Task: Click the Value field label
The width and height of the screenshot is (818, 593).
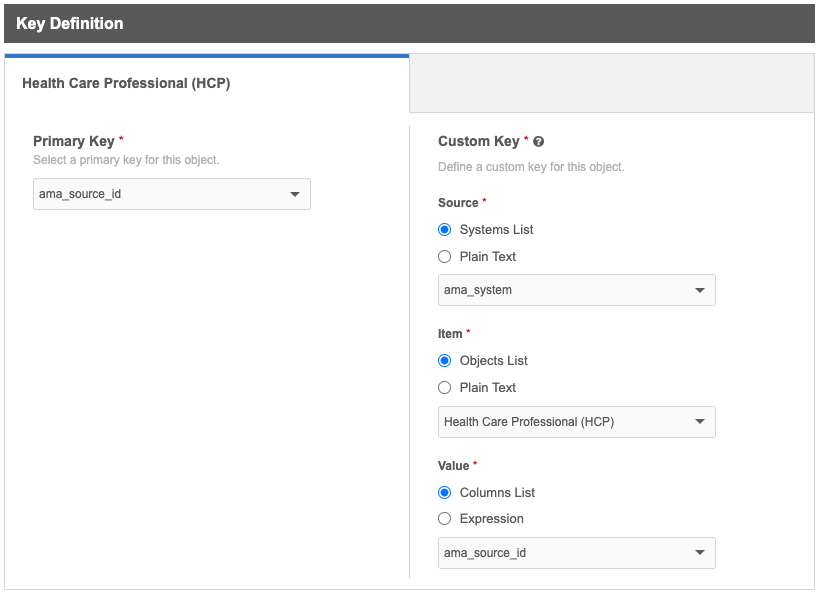Action: (454, 466)
